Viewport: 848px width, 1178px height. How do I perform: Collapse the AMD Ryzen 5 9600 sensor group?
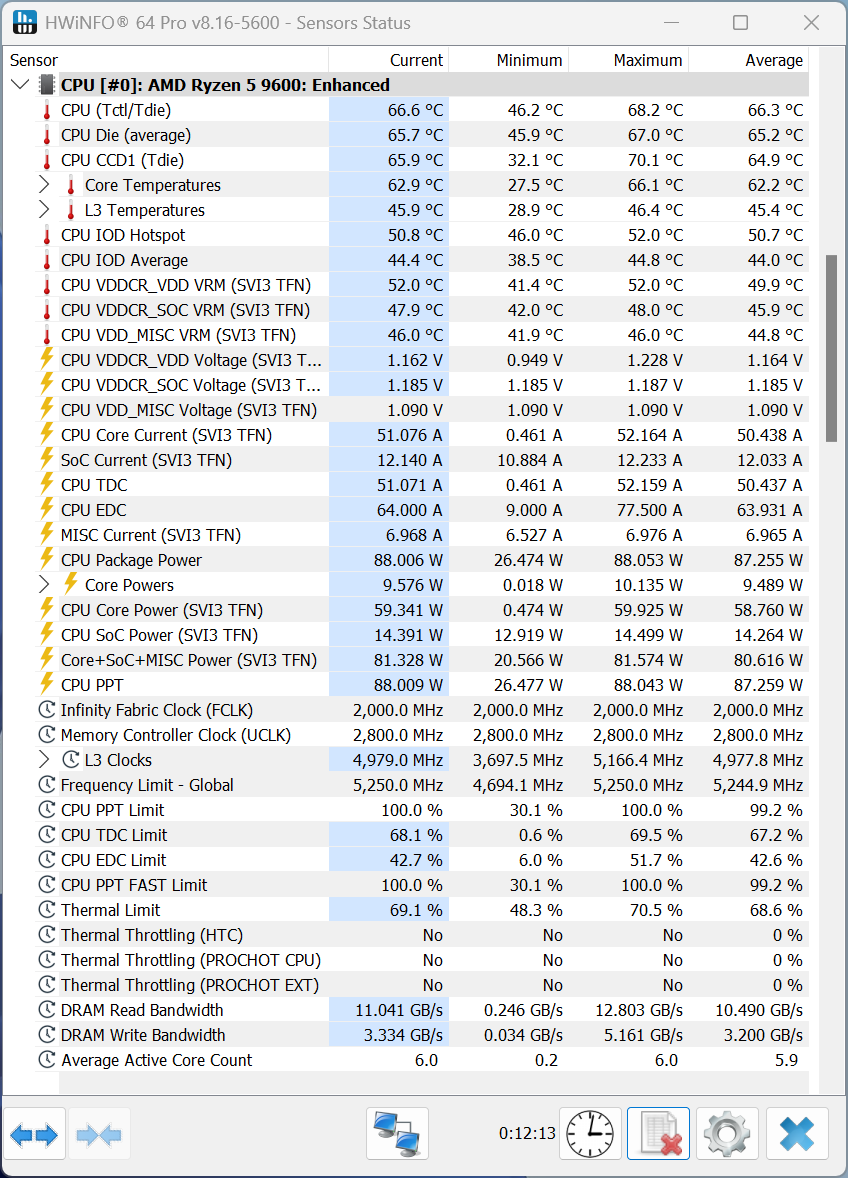coord(20,84)
